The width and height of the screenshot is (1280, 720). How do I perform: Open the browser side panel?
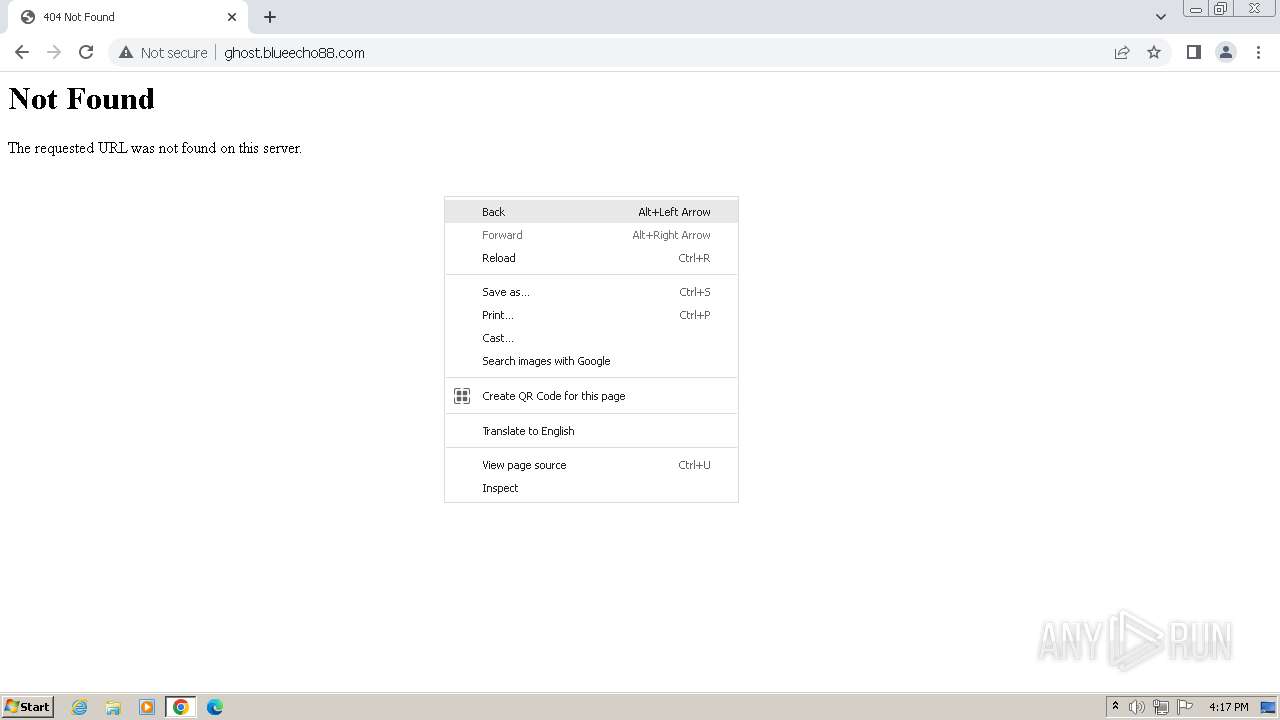click(1193, 52)
